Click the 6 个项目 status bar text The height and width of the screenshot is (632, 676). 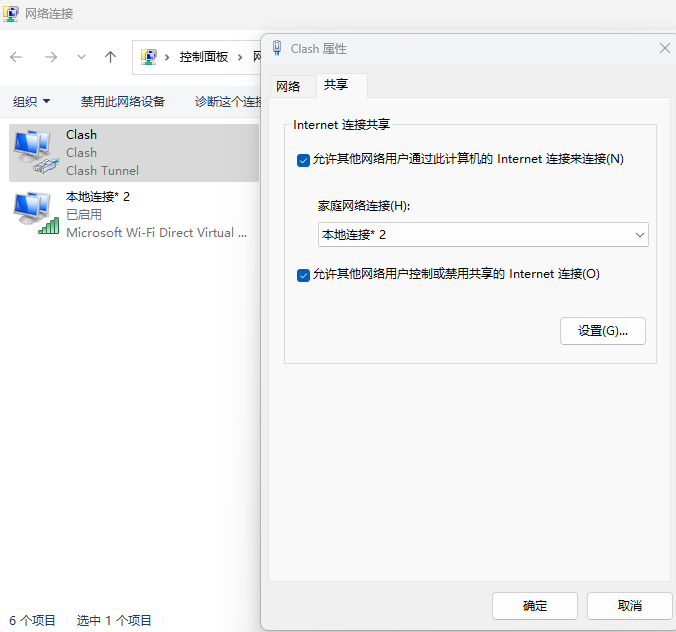[32, 621]
